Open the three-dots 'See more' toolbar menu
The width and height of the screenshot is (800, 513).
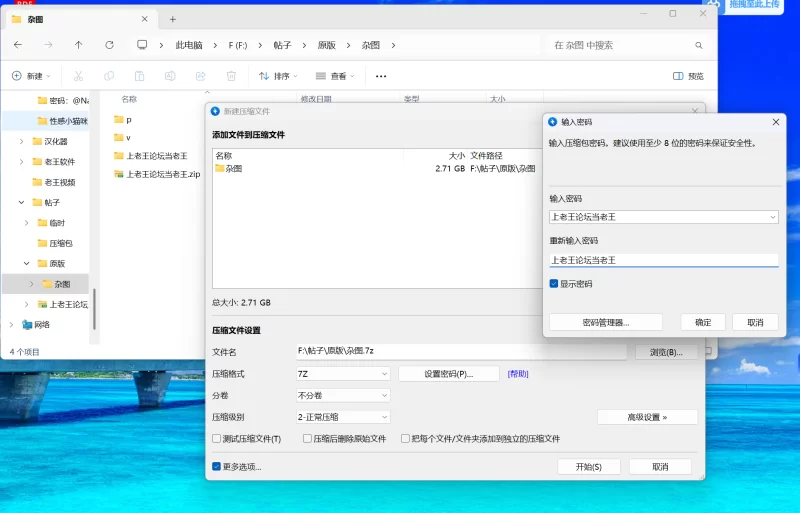pyautogui.click(x=381, y=76)
